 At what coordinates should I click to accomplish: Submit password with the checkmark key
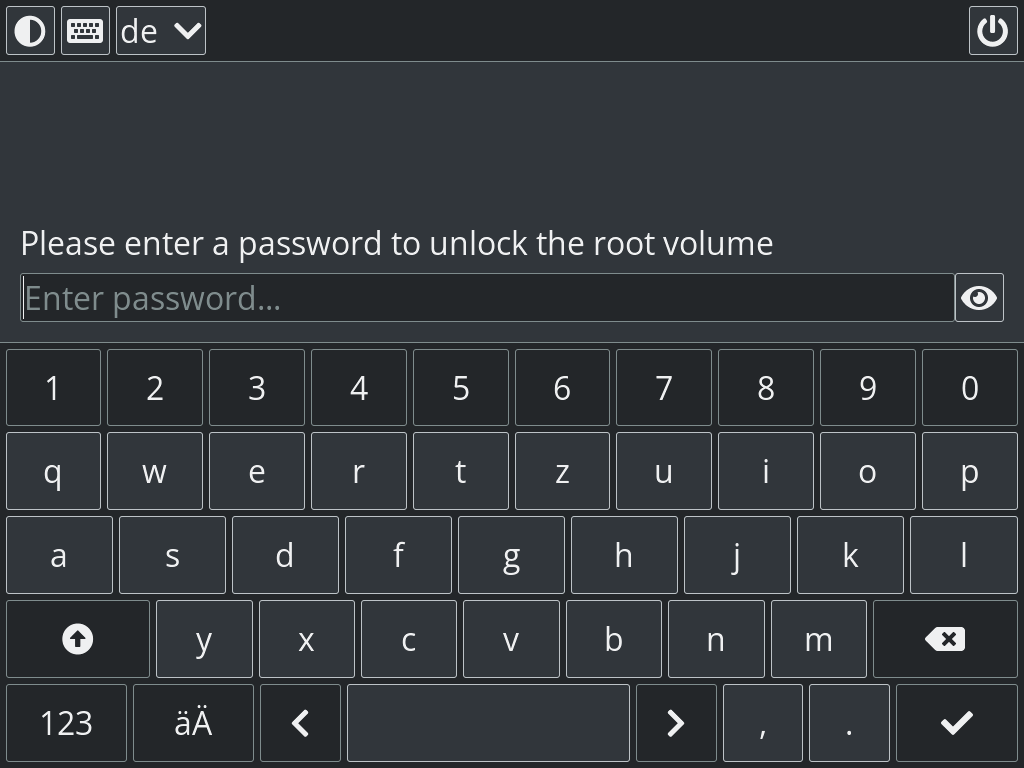956,722
